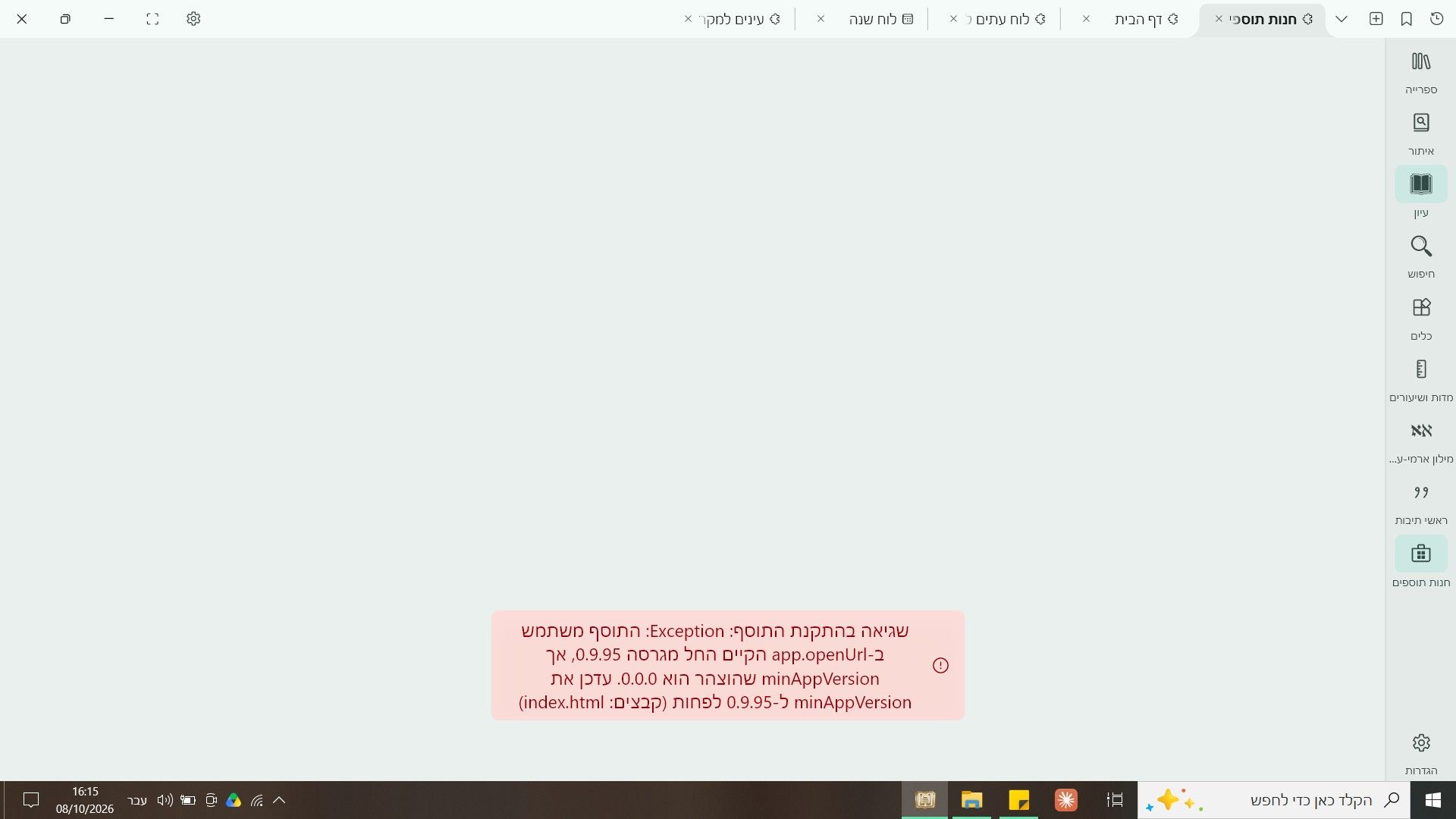Open the Windows Start menu
The image size is (1456, 819).
click(1432, 800)
